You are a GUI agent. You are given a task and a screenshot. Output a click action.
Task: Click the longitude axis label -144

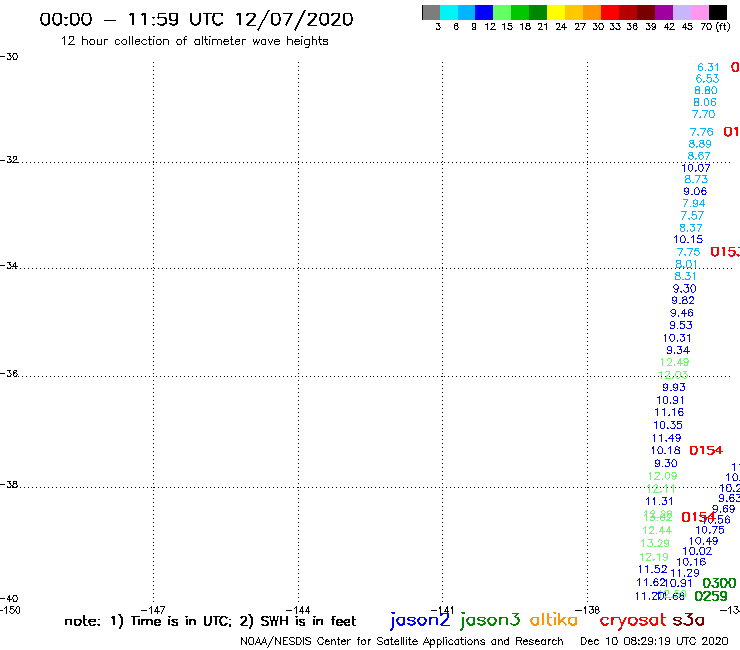(298, 610)
